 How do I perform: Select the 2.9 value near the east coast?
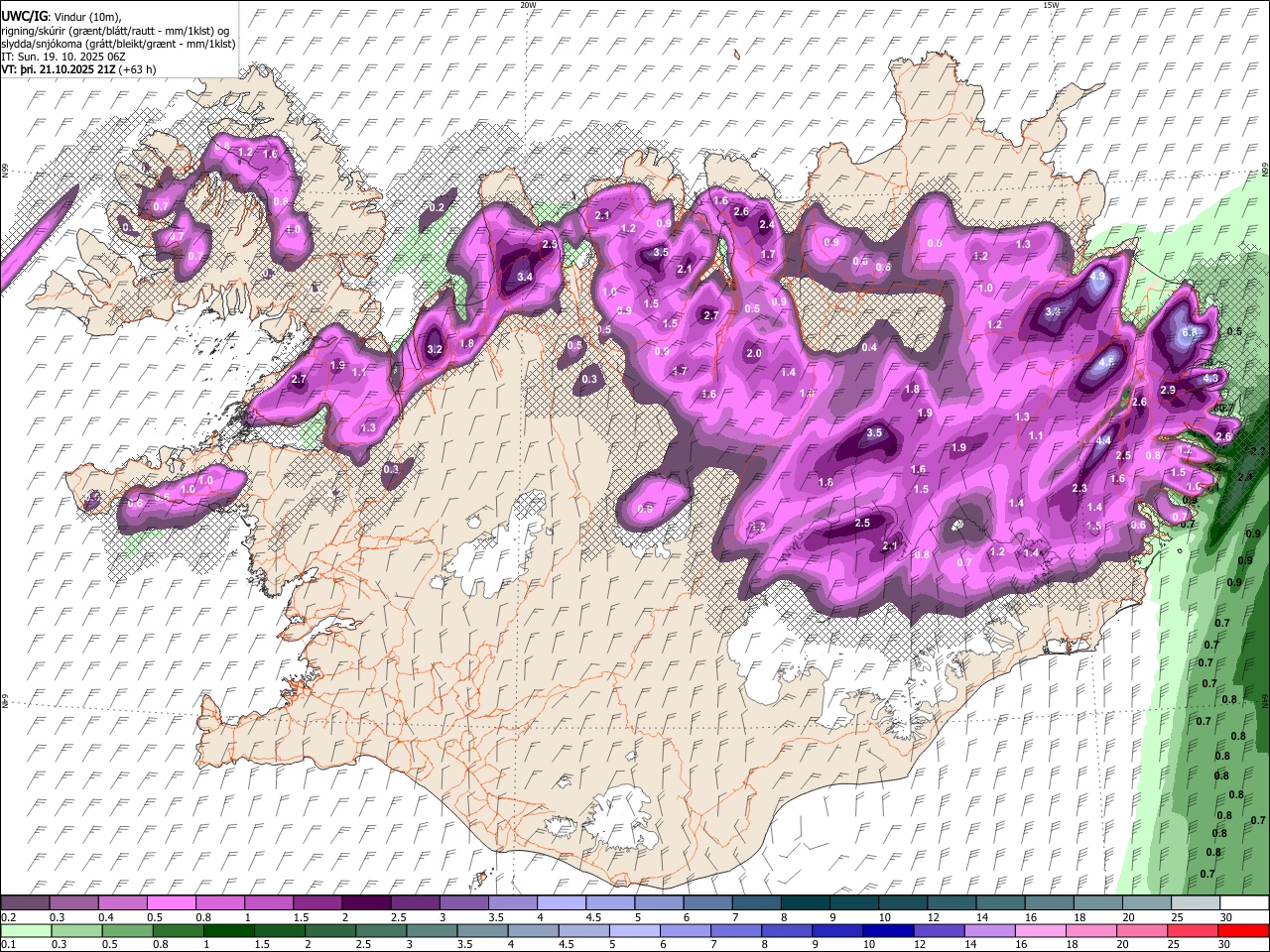1168,390
